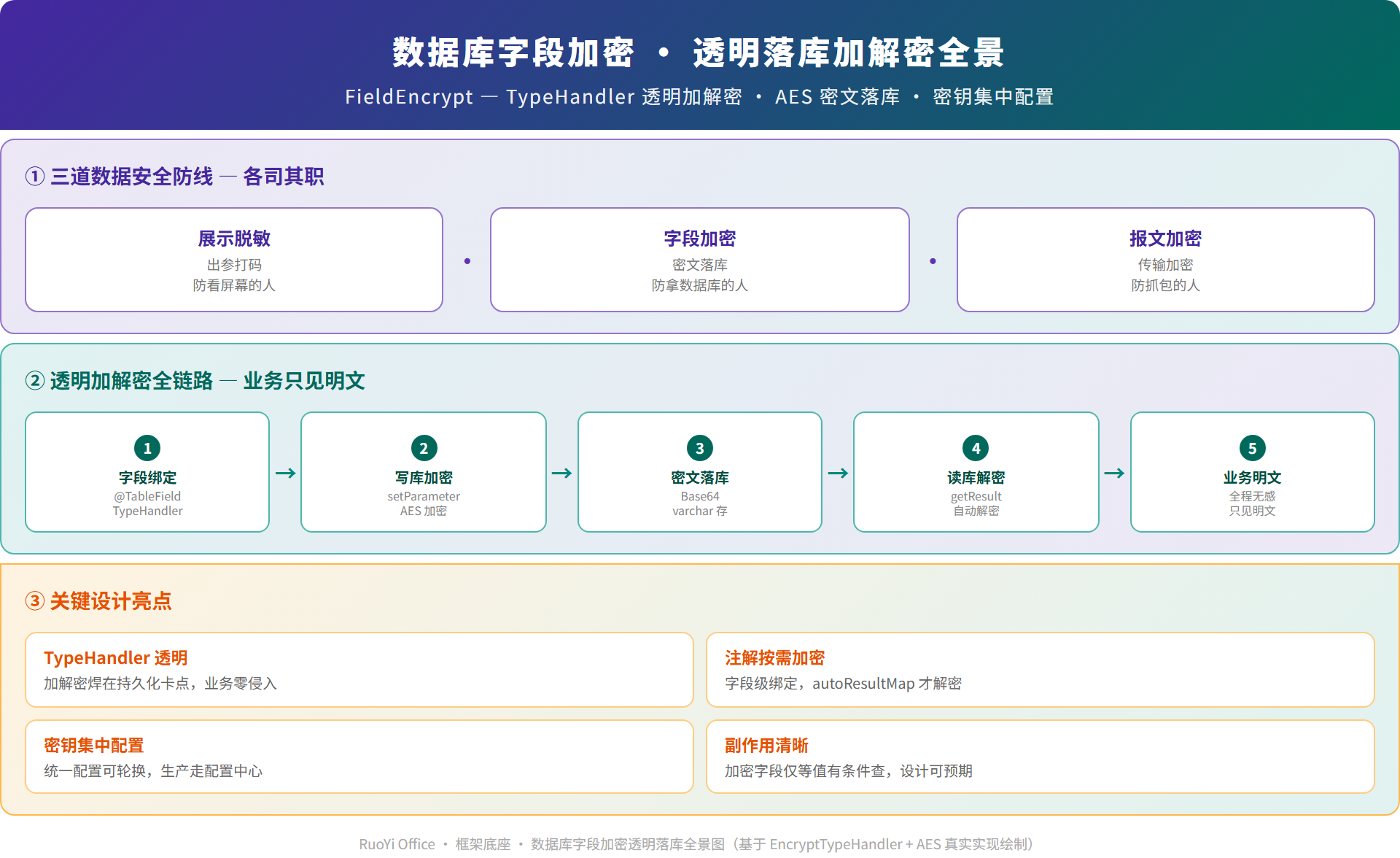The width and height of the screenshot is (1400, 858).
Task: Click the step title 字段绑定
Action: pyautogui.click(x=147, y=478)
